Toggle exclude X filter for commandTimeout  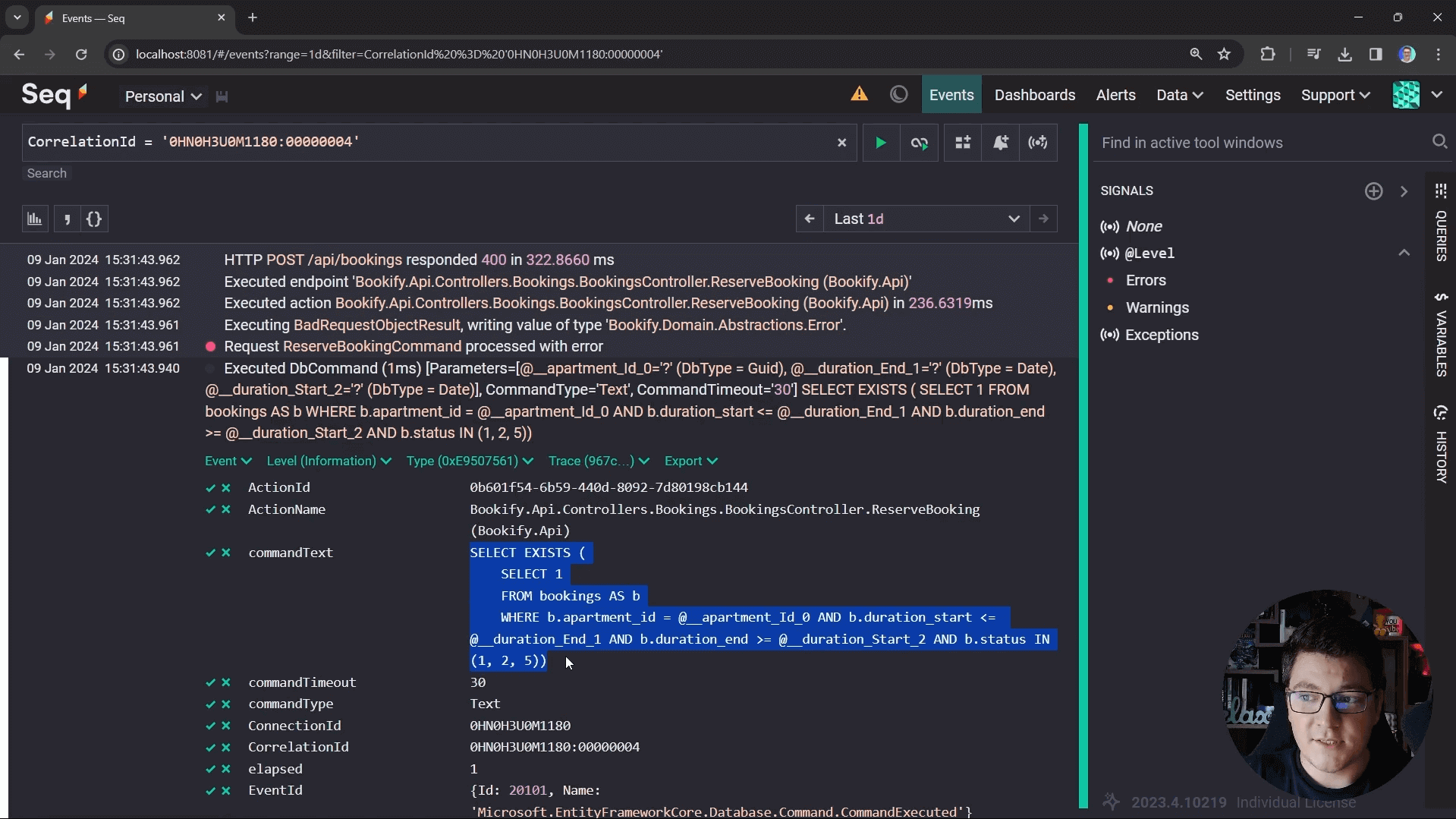pyautogui.click(x=226, y=683)
